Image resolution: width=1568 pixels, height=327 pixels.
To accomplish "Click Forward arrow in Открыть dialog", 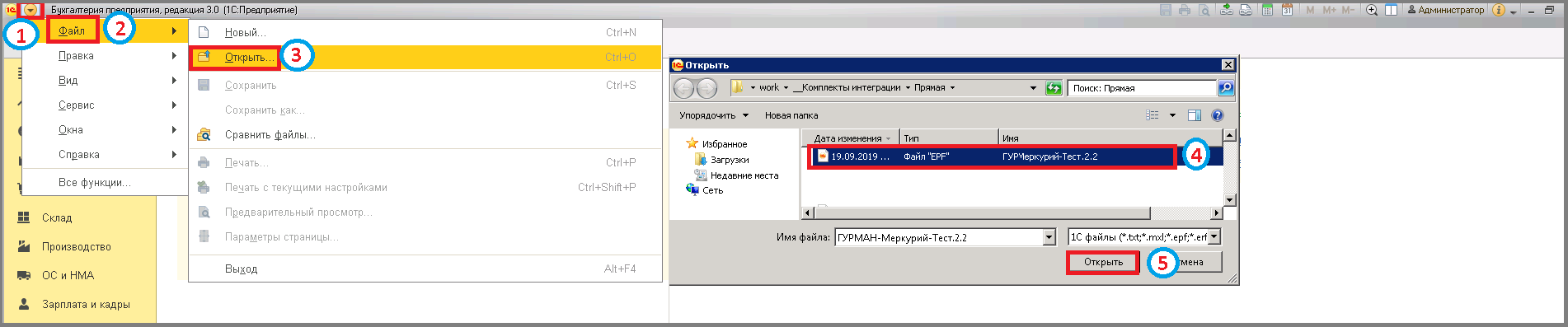I will [x=707, y=88].
